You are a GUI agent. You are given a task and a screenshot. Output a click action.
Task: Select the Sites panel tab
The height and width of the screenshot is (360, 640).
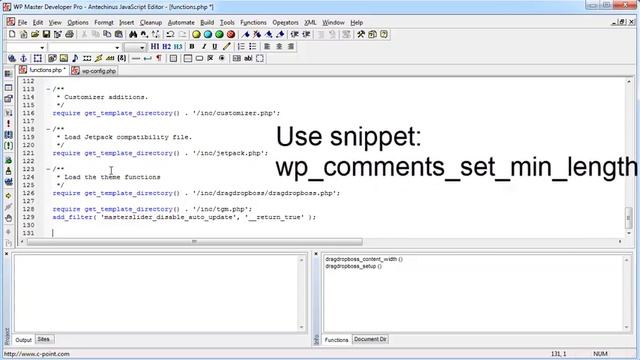tap(44, 339)
